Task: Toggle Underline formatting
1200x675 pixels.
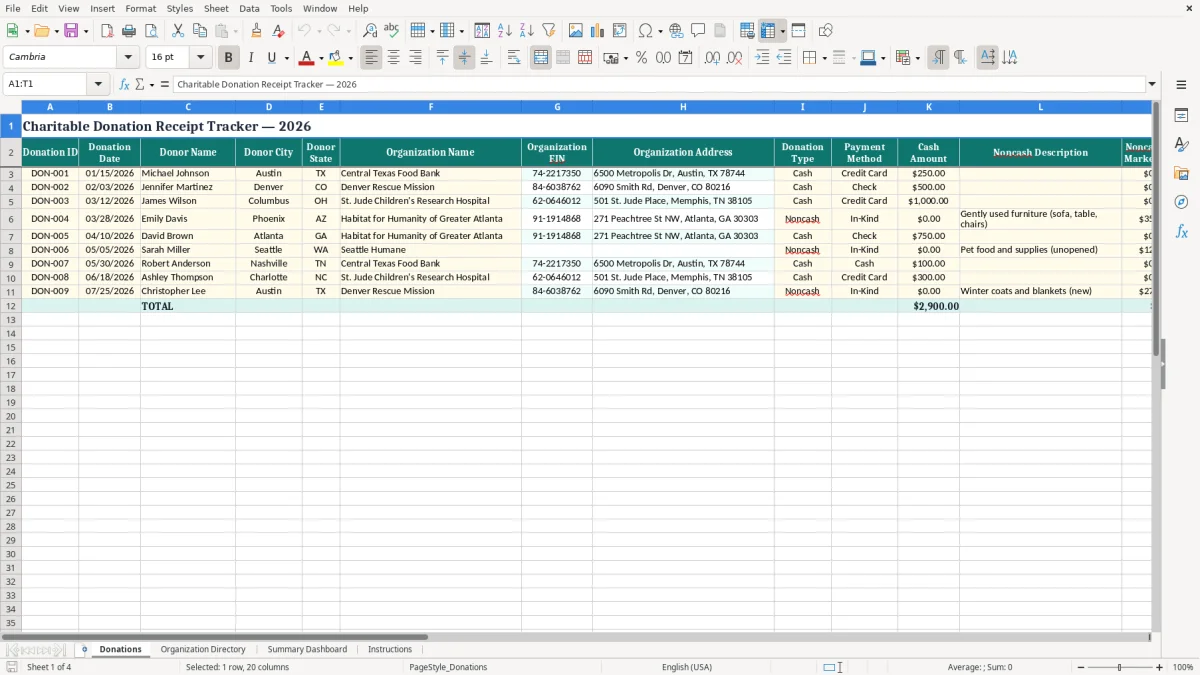Action: (271, 58)
